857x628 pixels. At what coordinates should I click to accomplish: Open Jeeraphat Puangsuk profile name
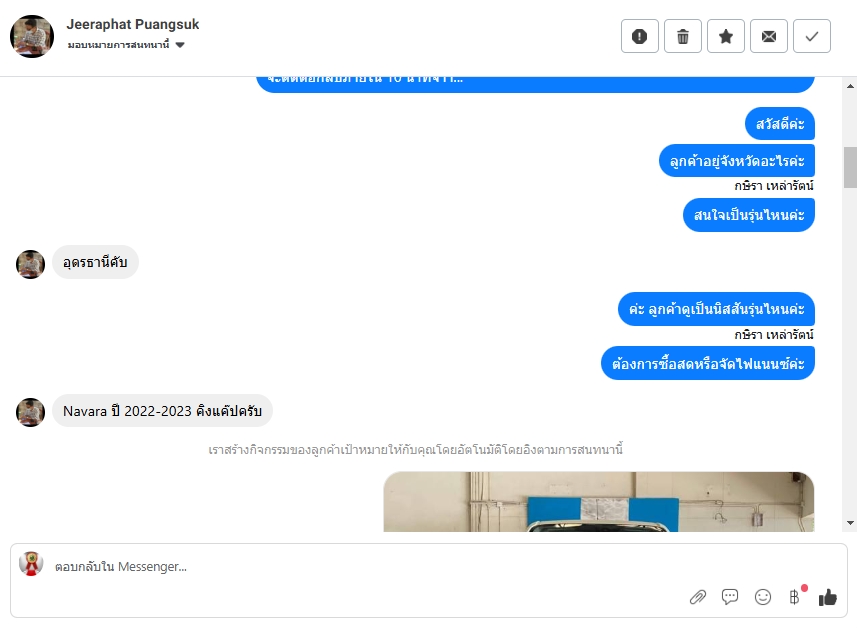(133, 25)
